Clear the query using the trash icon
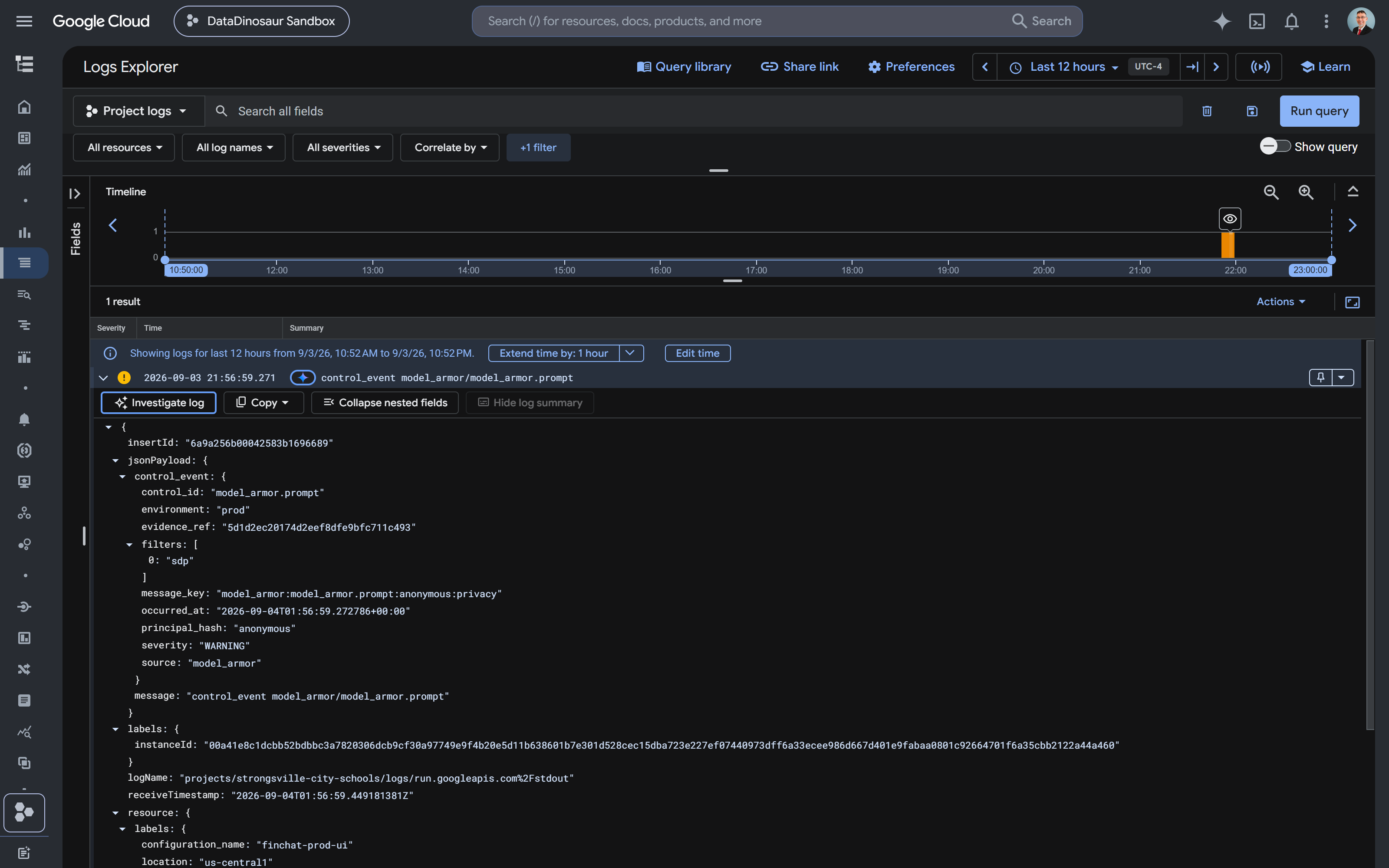Screen dimensions: 1389x868 click(x=1207, y=111)
